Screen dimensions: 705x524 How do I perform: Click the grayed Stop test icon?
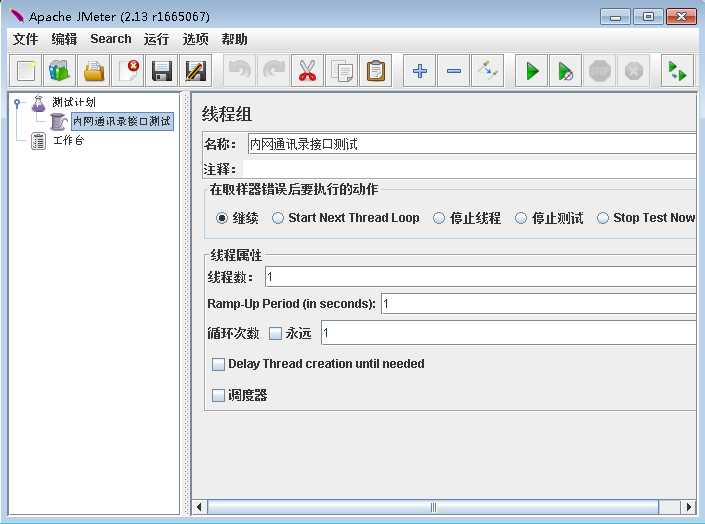click(600, 71)
